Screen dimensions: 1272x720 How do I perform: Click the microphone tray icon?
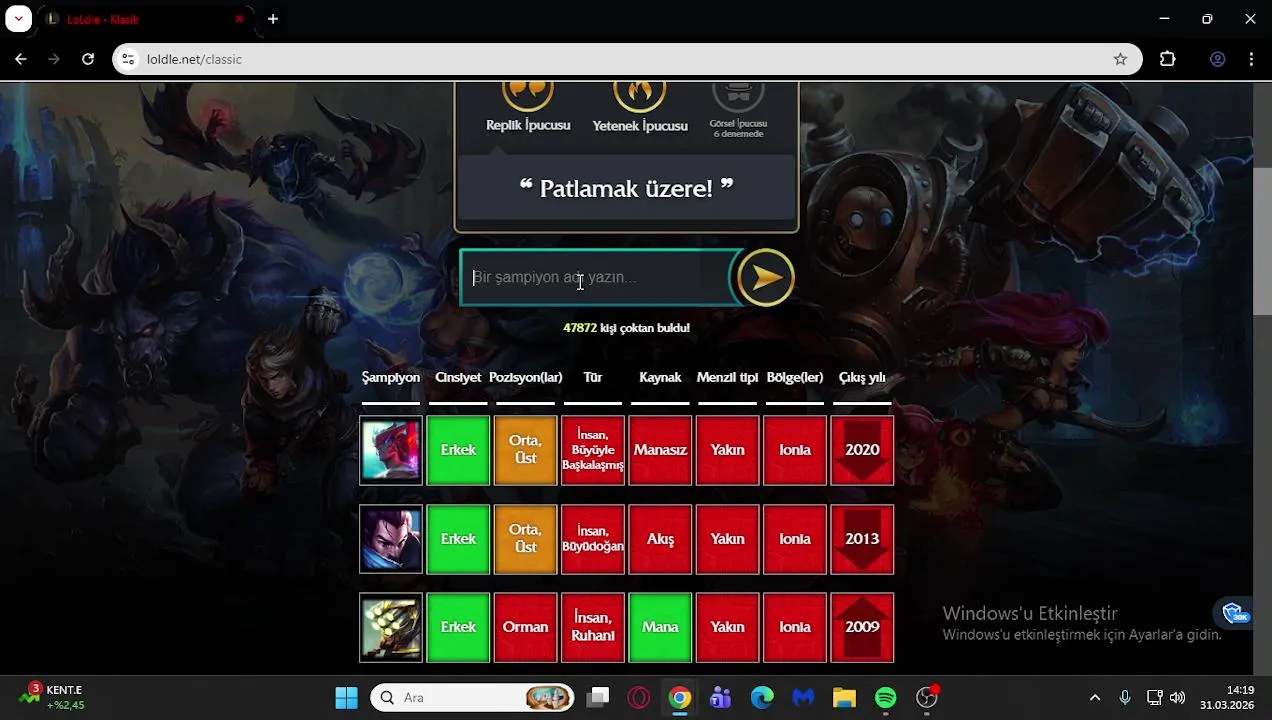tap(1125, 698)
